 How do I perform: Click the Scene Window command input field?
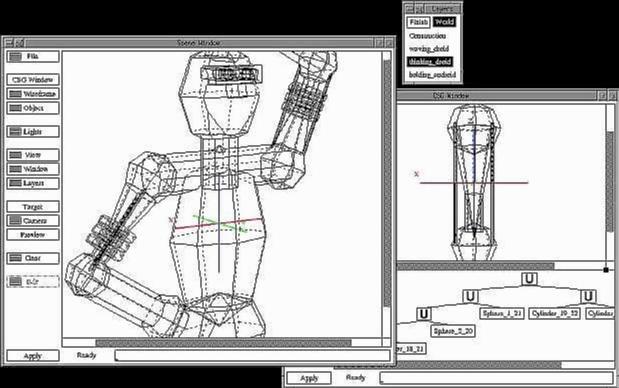(x=252, y=356)
